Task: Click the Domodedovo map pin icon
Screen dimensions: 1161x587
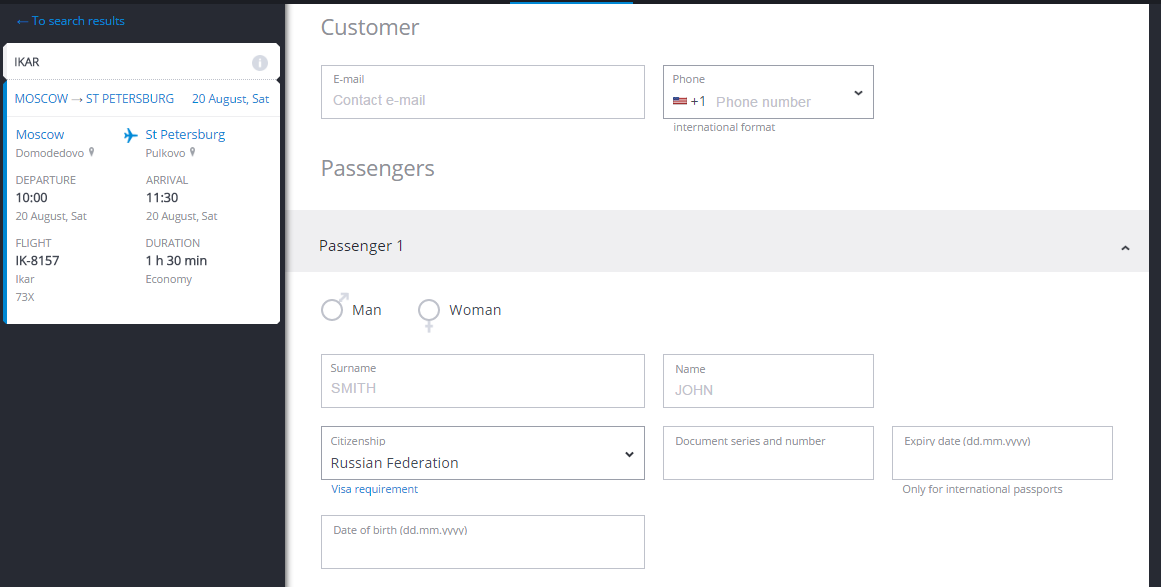Action: (92, 153)
